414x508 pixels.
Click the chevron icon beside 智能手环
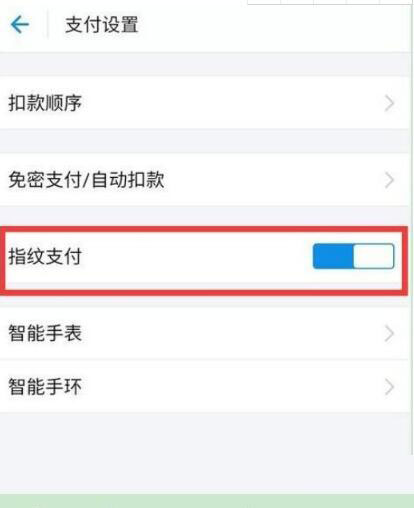click(389, 387)
